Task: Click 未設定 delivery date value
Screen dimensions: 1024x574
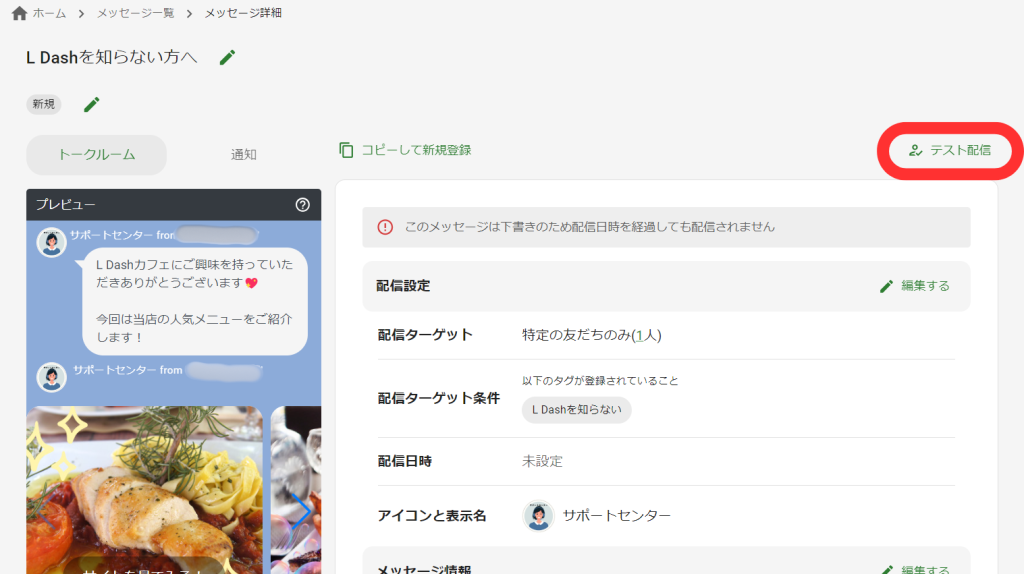Action: 542,462
